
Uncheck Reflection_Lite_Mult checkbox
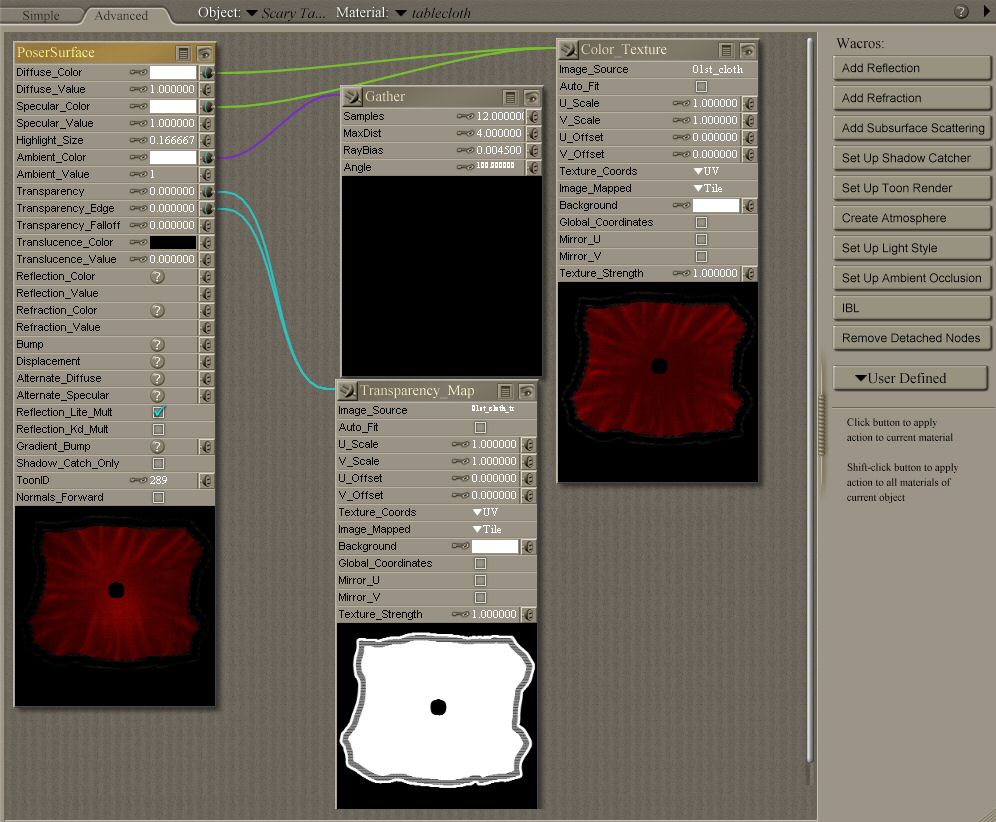[x=159, y=412]
